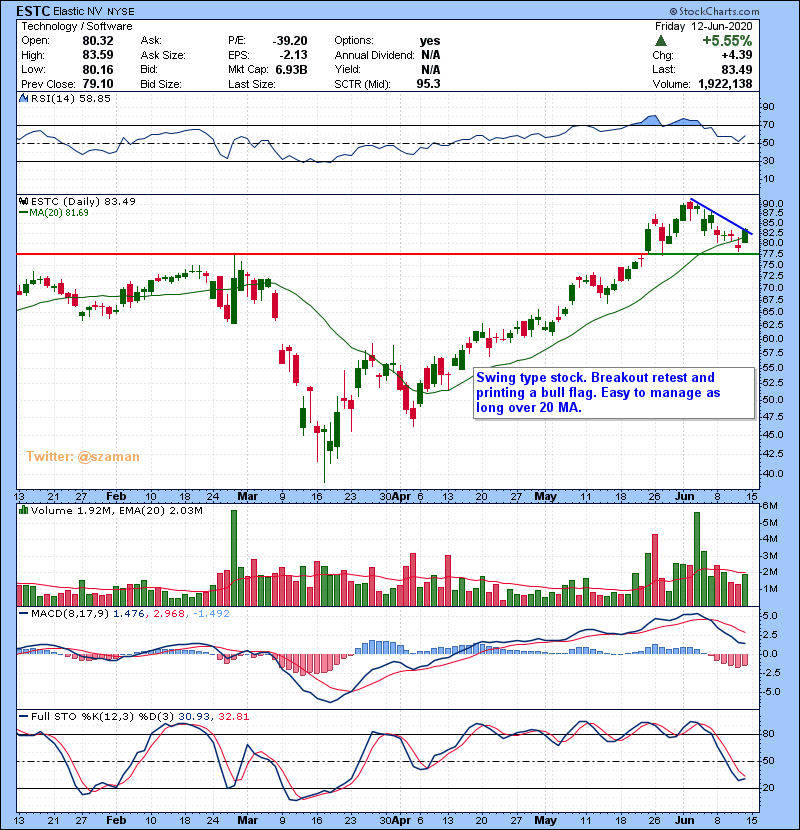Click the volume bars icon beside Volume 1.92M

click(x=23, y=510)
